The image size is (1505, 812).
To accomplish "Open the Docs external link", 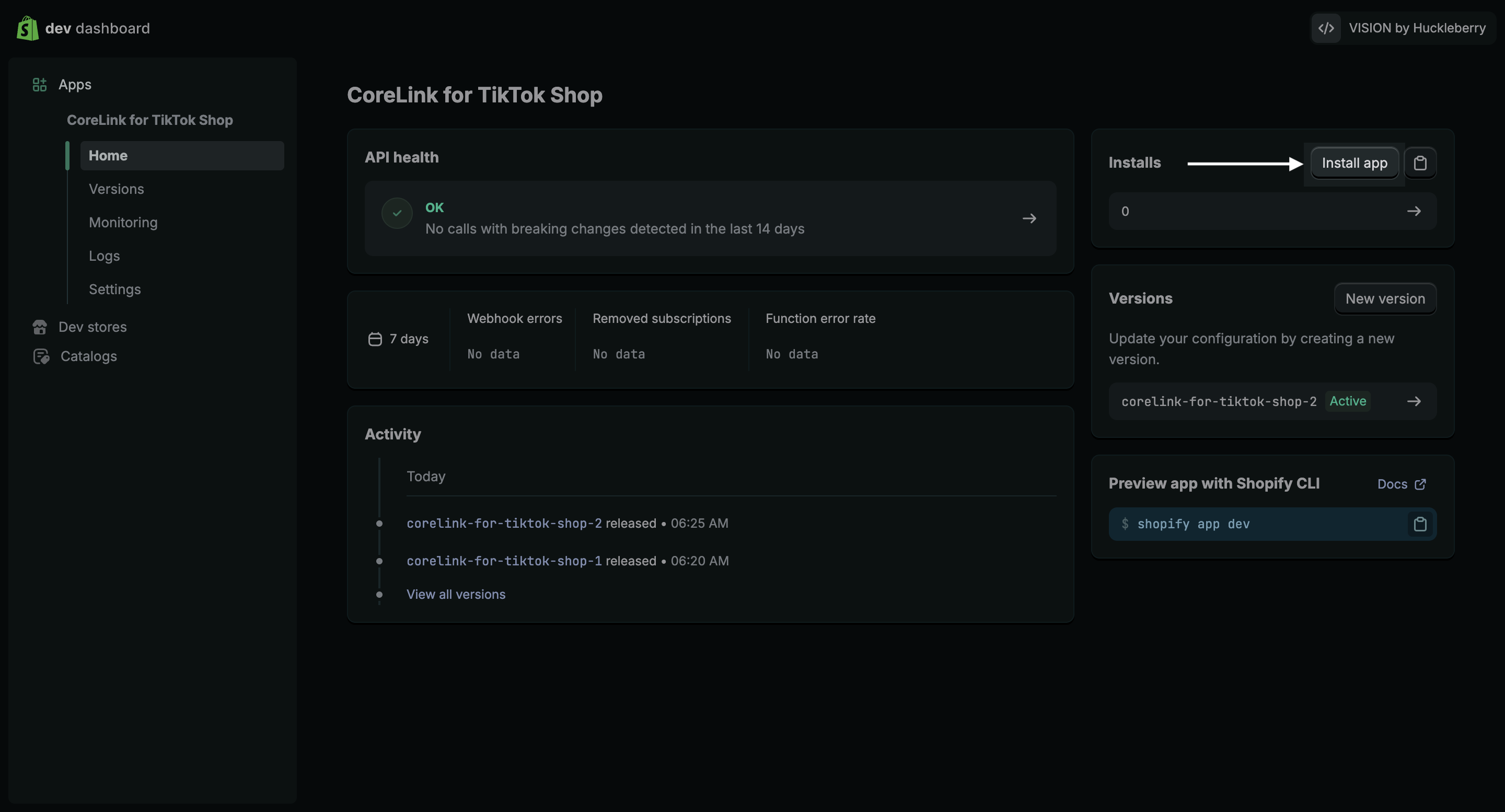I will pyautogui.click(x=1401, y=484).
